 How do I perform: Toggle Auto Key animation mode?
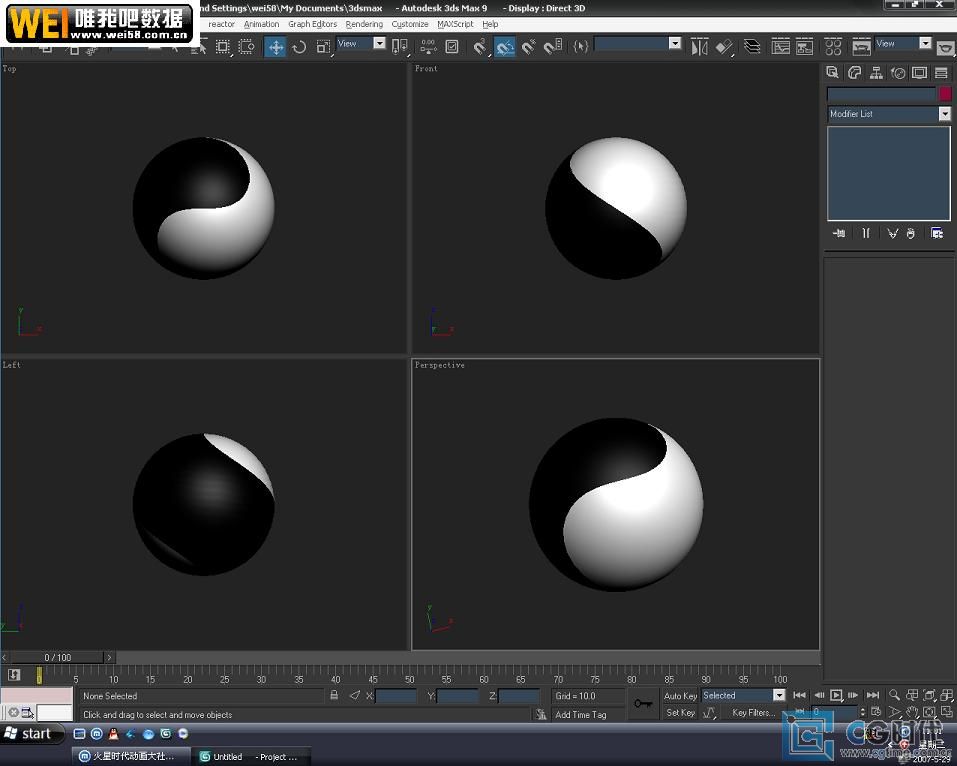click(681, 696)
